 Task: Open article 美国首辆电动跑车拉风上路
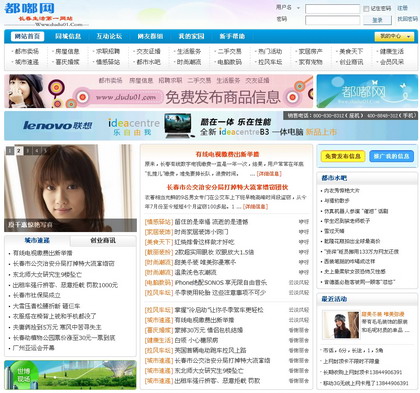click(210, 350)
